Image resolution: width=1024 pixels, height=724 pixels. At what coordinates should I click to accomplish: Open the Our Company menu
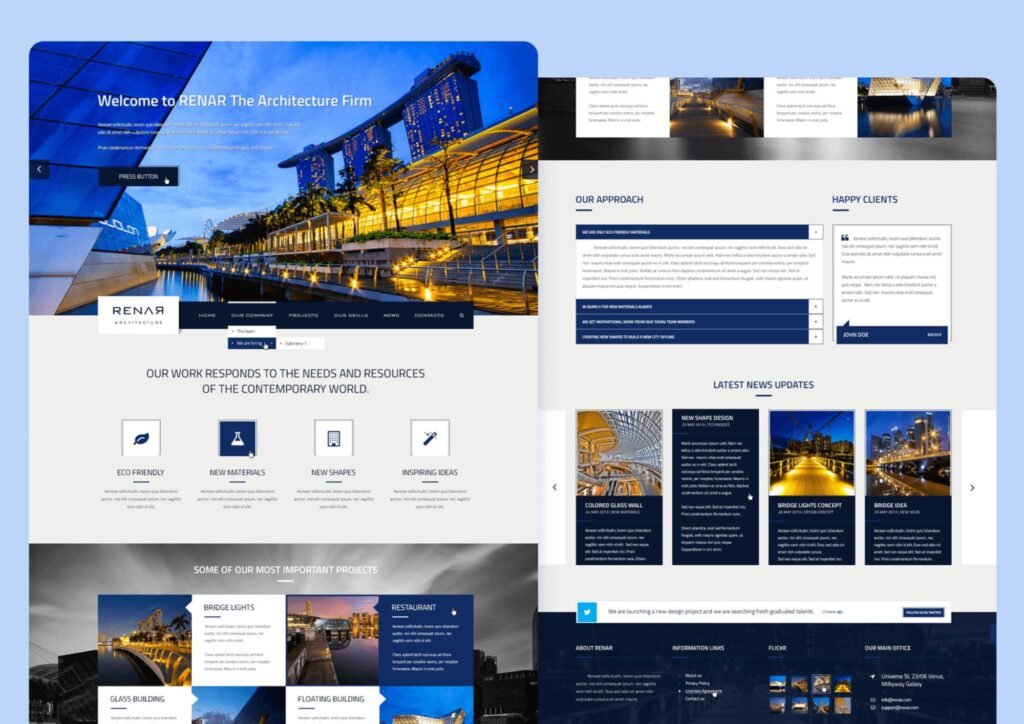point(251,315)
